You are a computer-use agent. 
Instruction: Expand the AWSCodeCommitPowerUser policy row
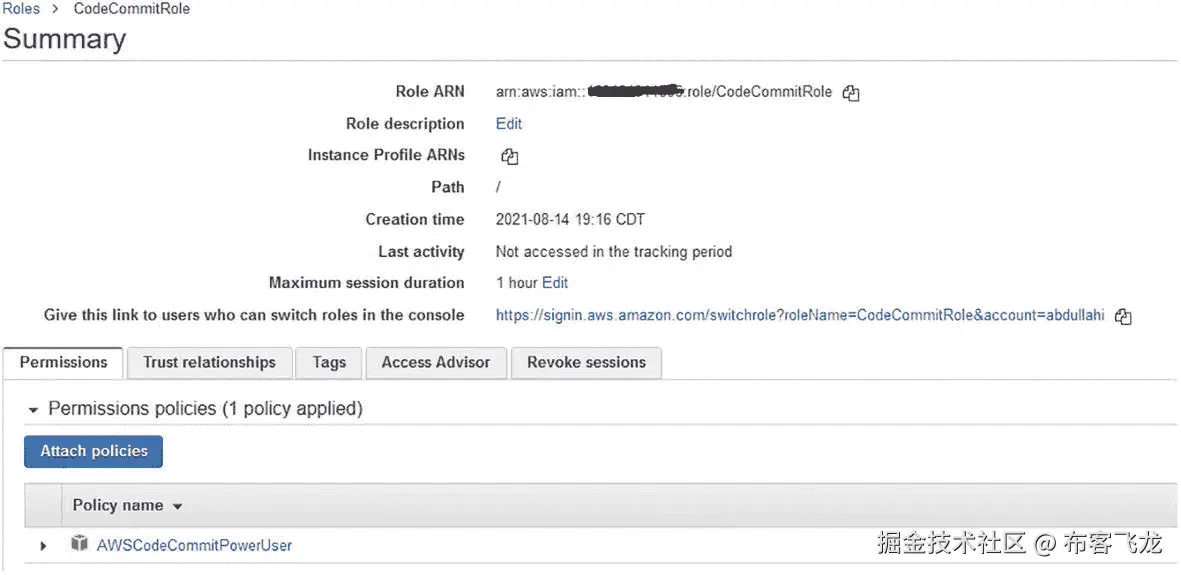[43, 546]
